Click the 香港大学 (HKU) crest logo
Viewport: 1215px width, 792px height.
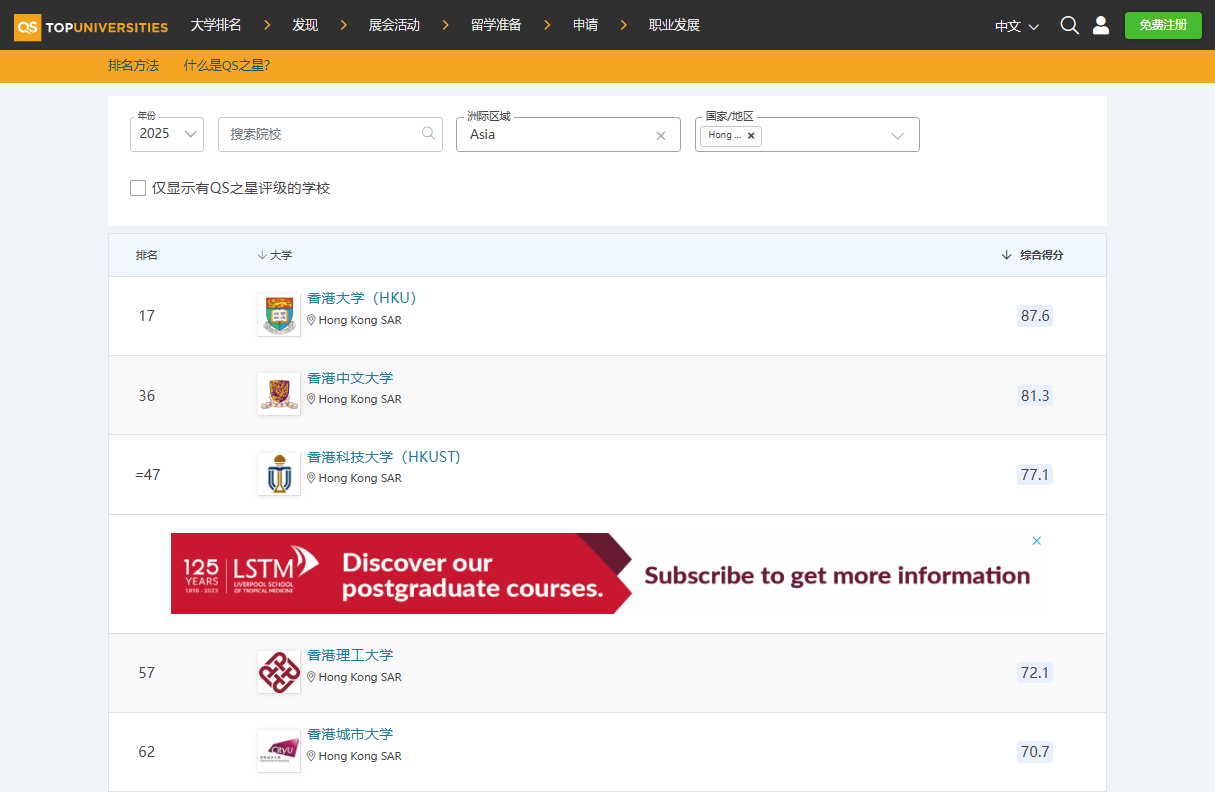(278, 315)
